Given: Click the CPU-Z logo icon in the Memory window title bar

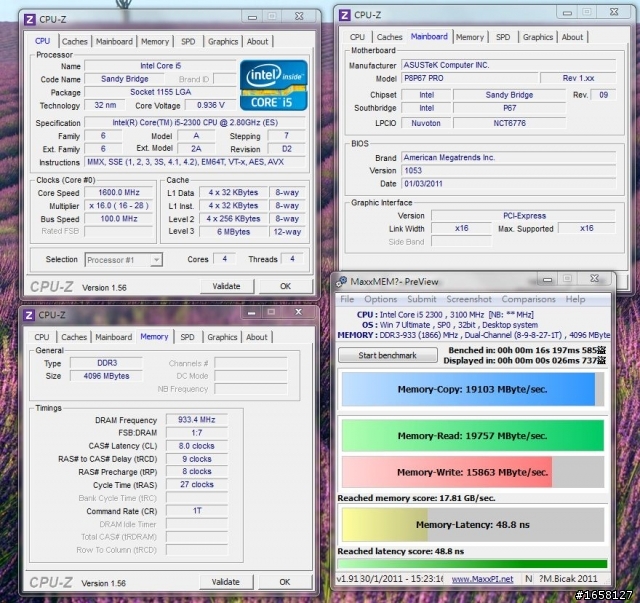Looking at the screenshot, I should 29,315.
